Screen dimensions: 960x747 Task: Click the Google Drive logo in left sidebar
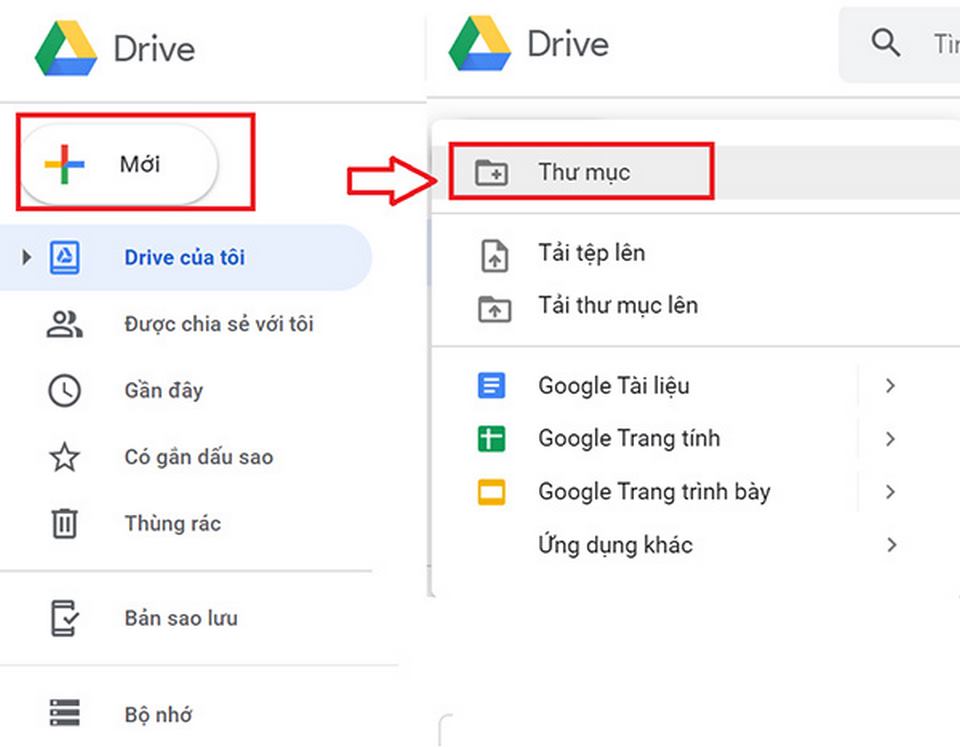click(66, 48)
